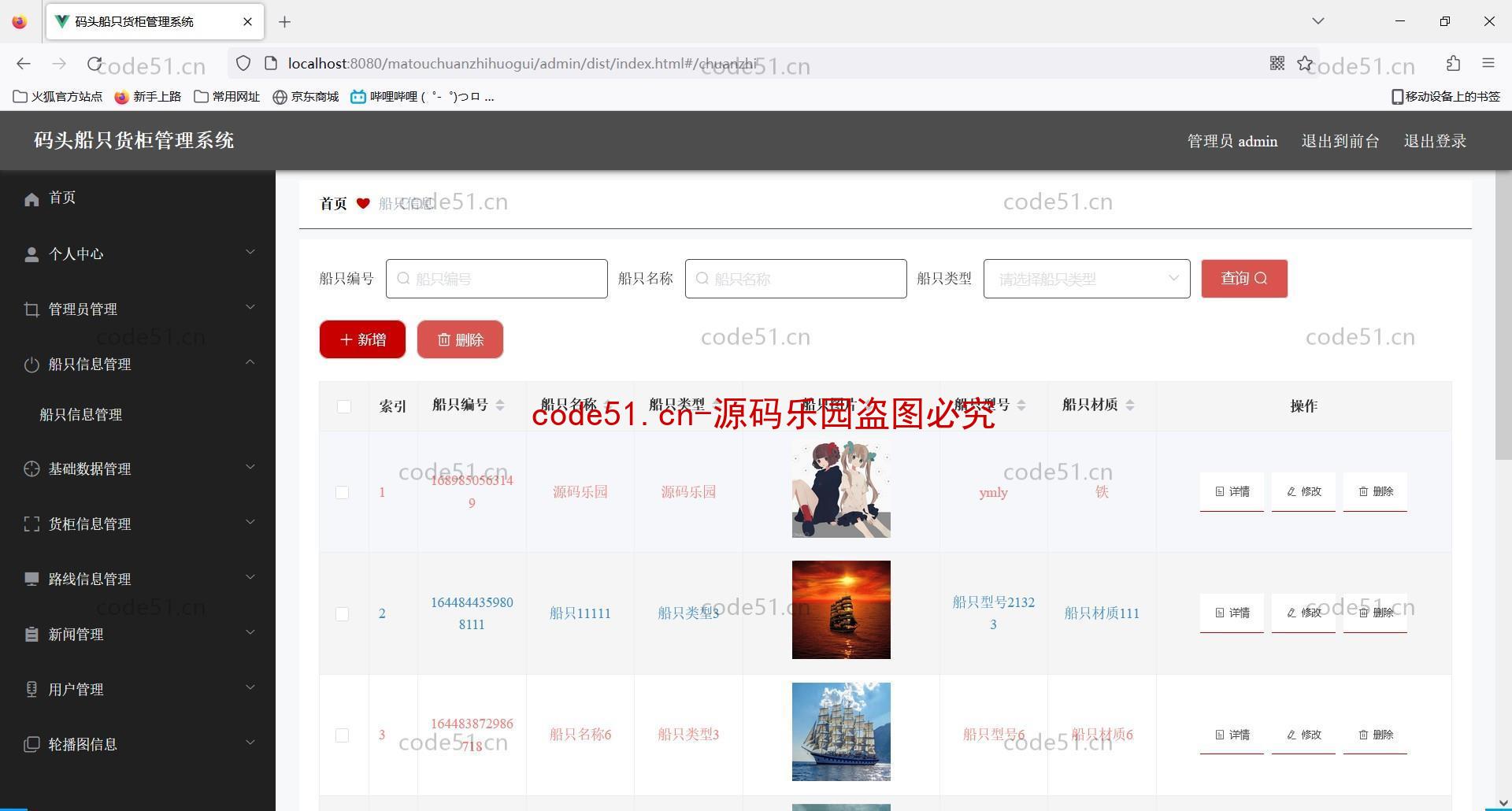Click the shield icon in address bar
This screenshot has height=811, width=1512.
tap(243, 63)
